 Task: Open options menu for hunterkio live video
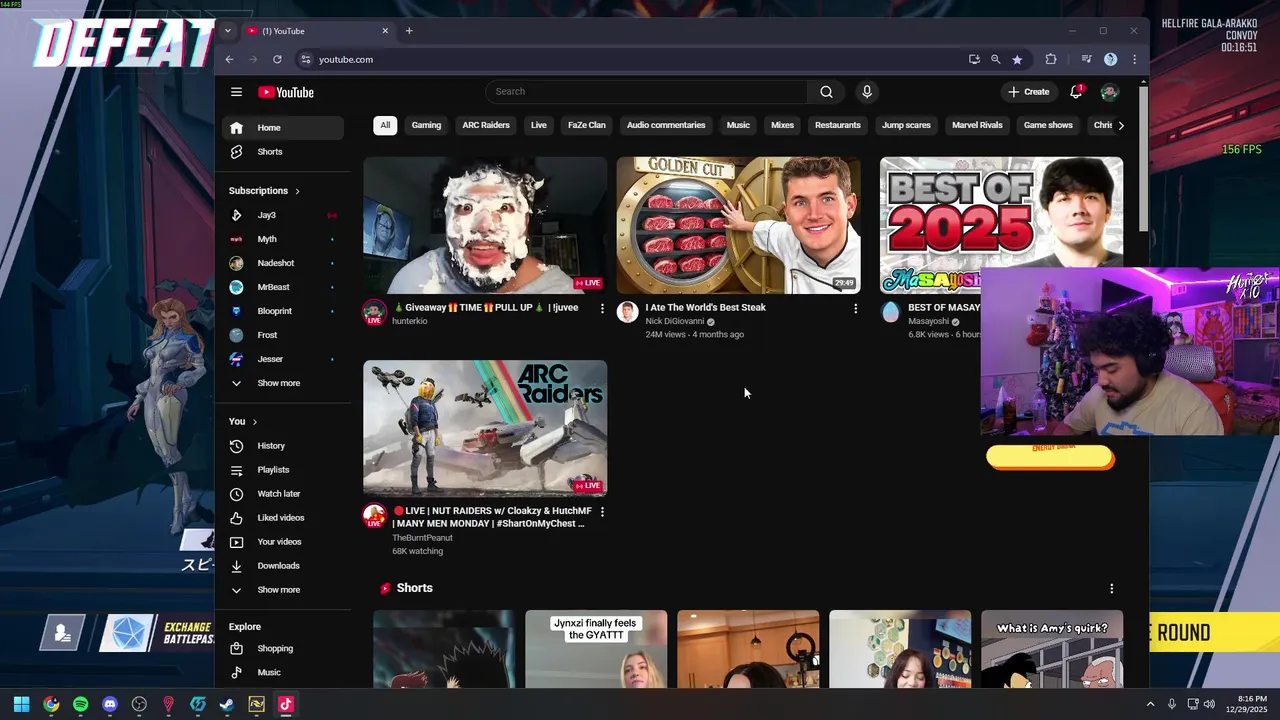click(x=602, y=309)
